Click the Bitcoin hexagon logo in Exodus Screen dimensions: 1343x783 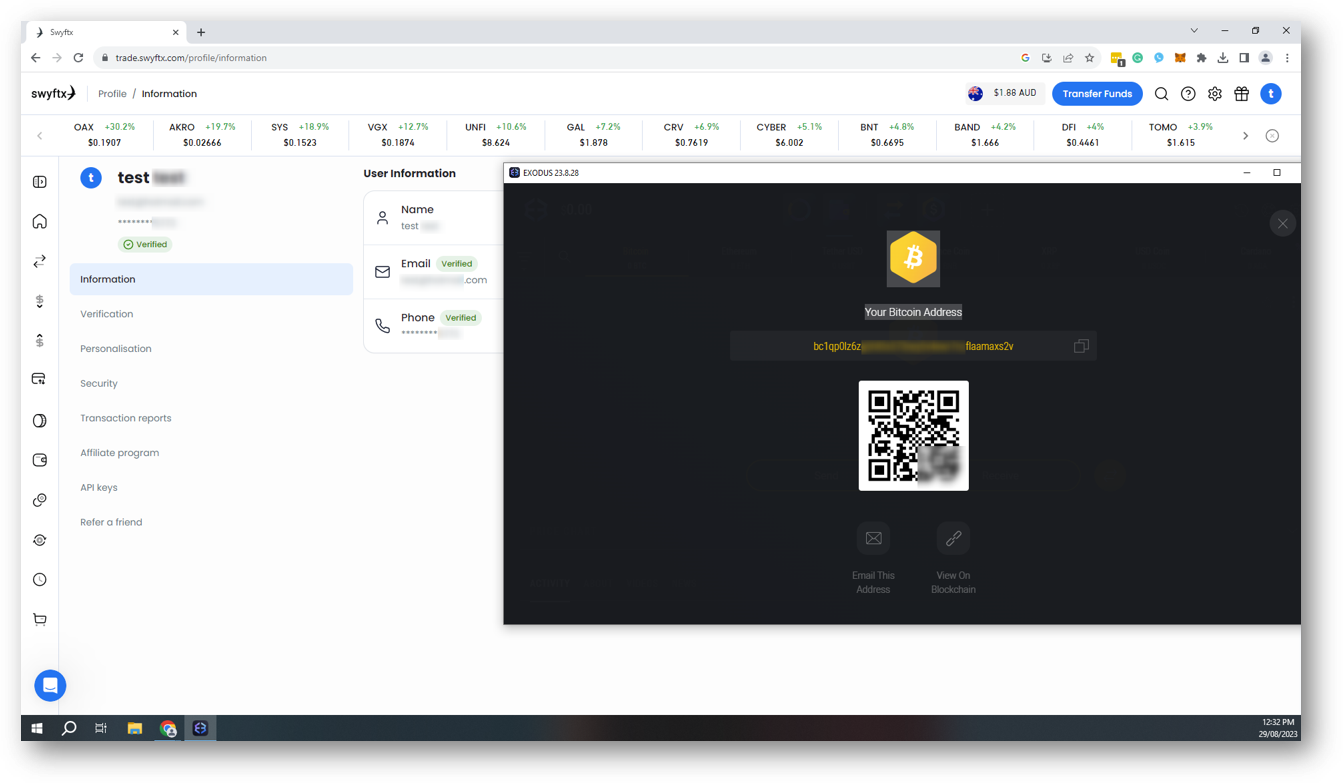pyautogui.click(x=913, y=258)
